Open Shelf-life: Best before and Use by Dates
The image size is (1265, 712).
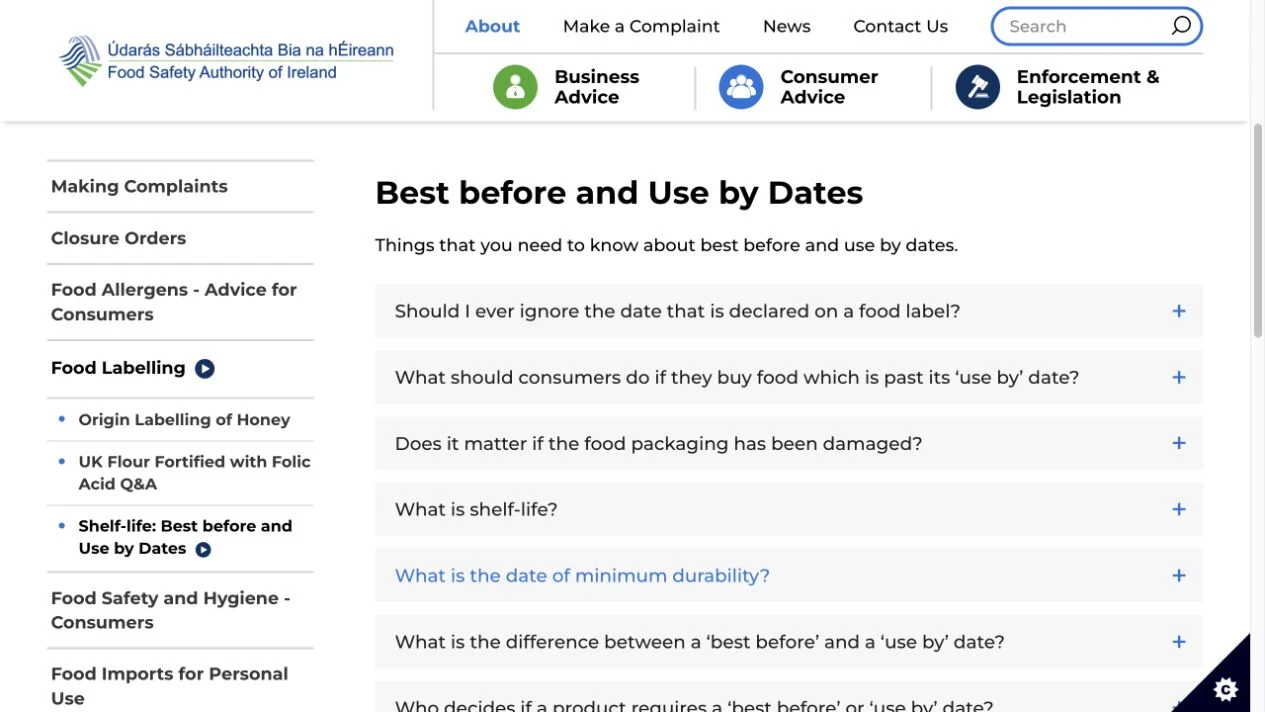[185, 537]
